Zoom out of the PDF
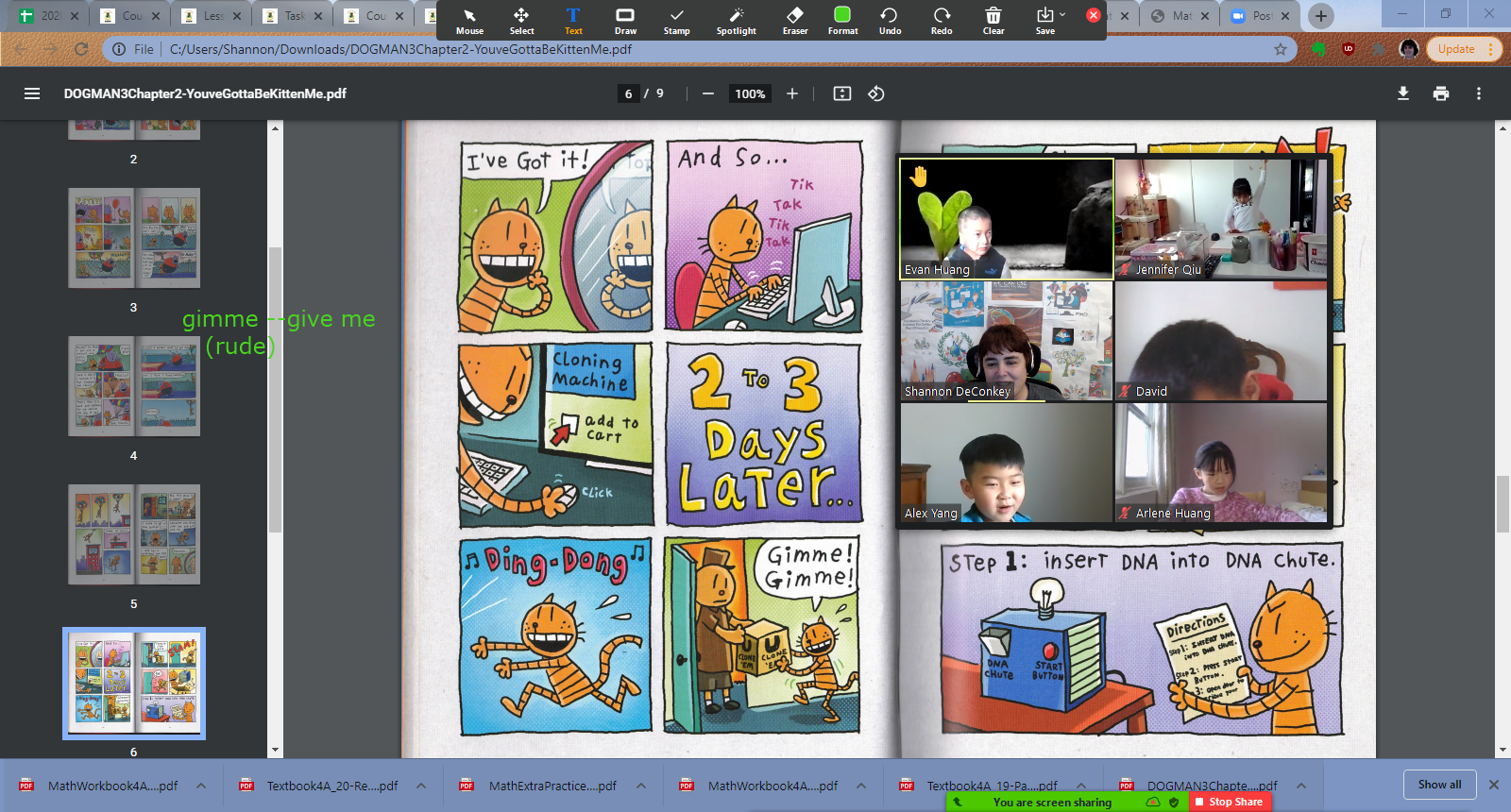This screenshot has height=812, width=1511. (708, 93)
